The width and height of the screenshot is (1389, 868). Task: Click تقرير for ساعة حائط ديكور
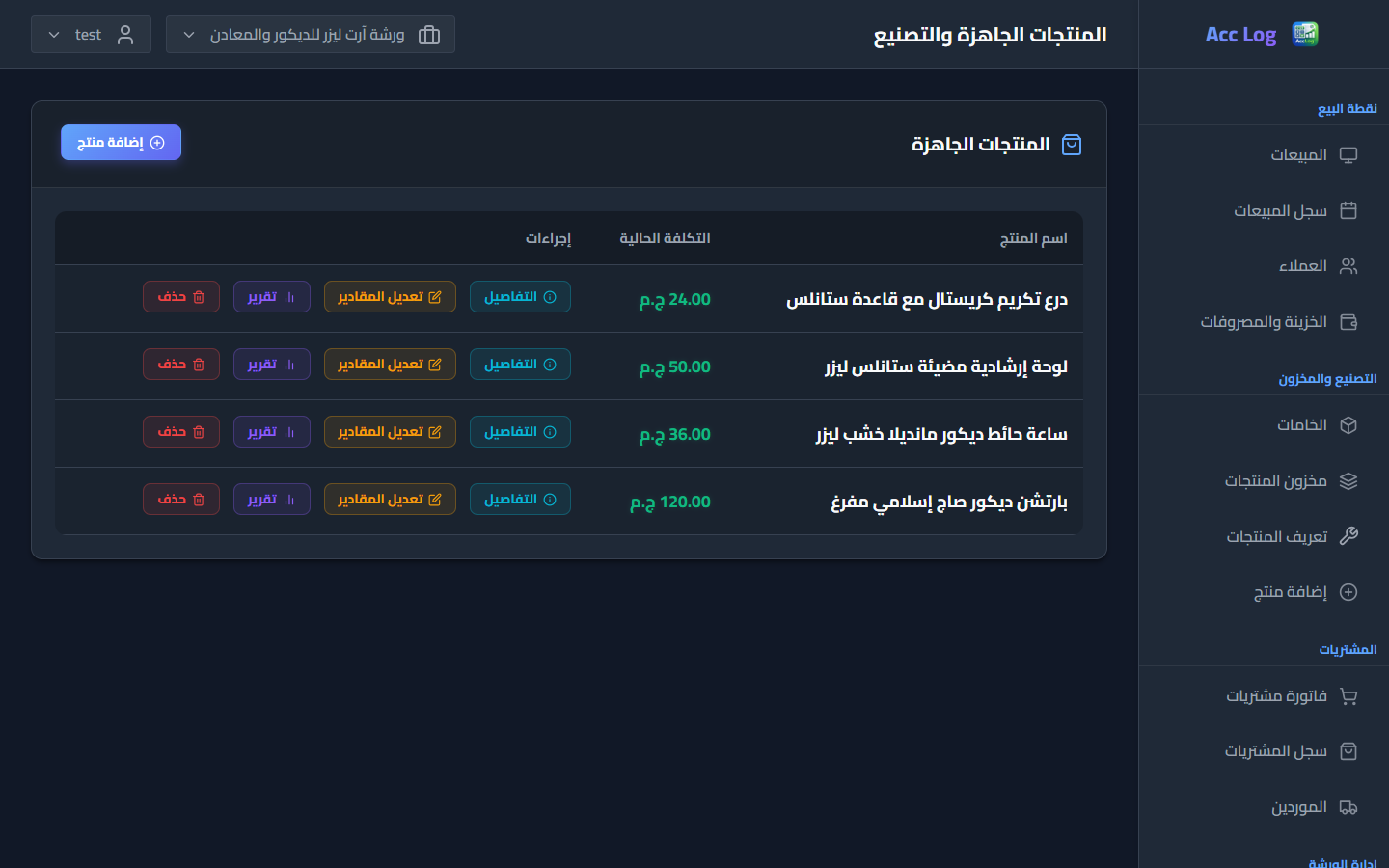click(272, 432)
